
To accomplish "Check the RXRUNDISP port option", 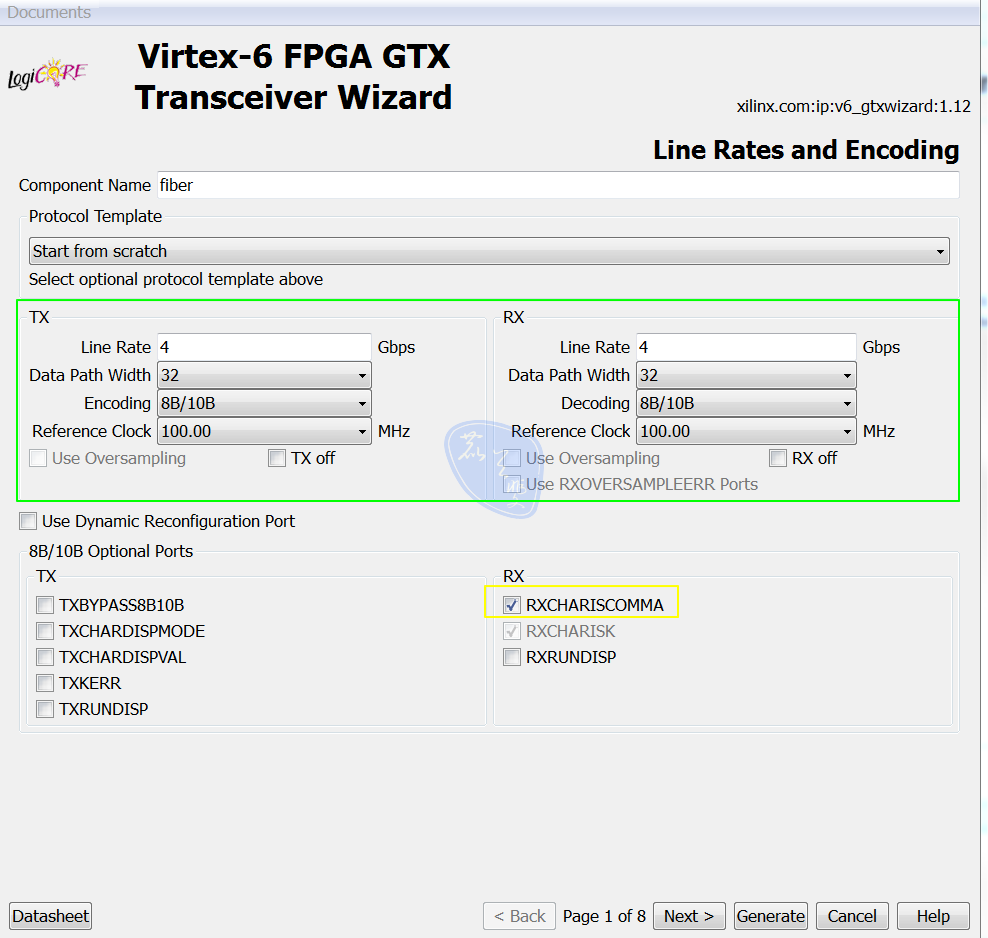I will [x=512, y=657].
